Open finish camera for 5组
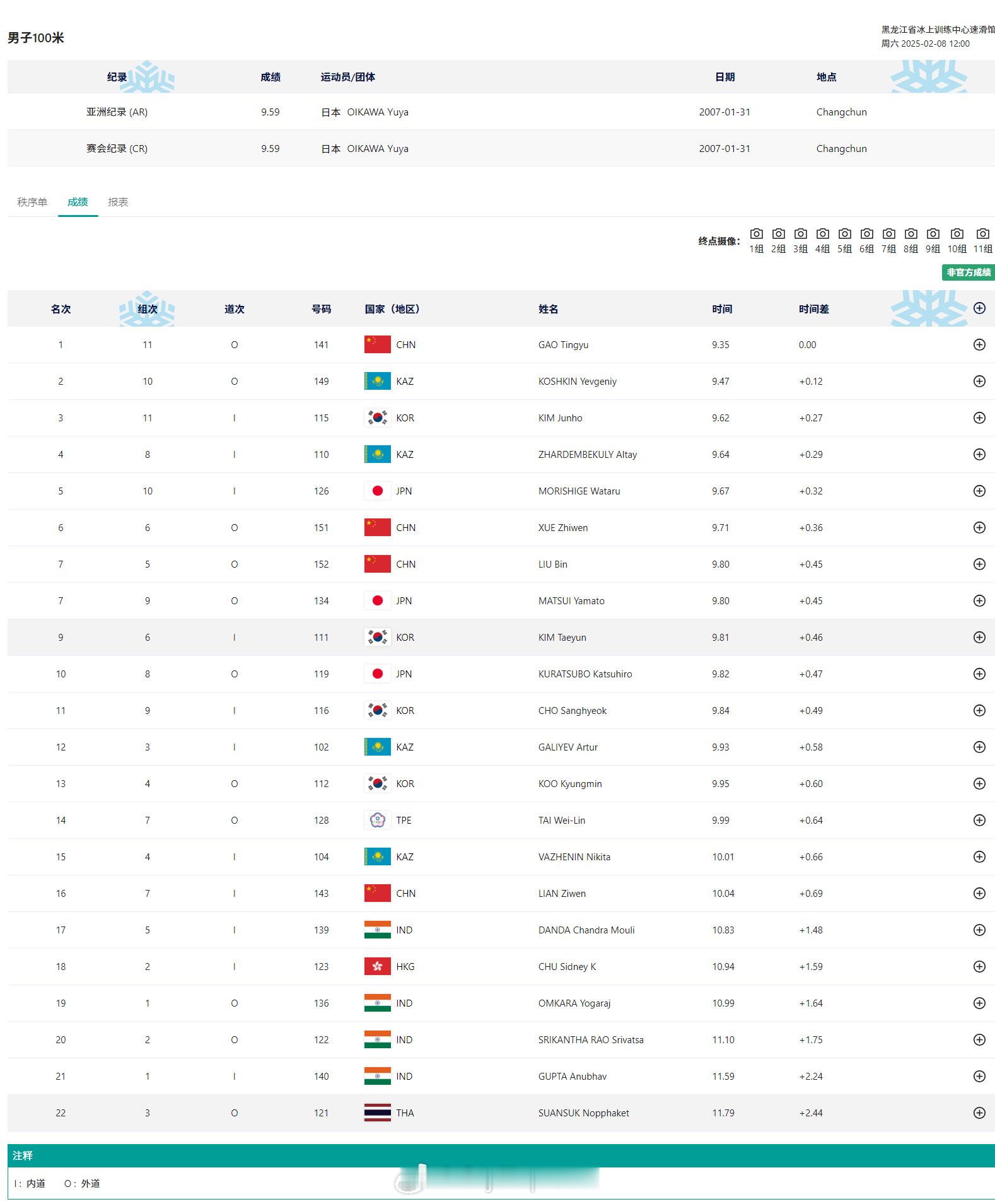 point(844,240)
